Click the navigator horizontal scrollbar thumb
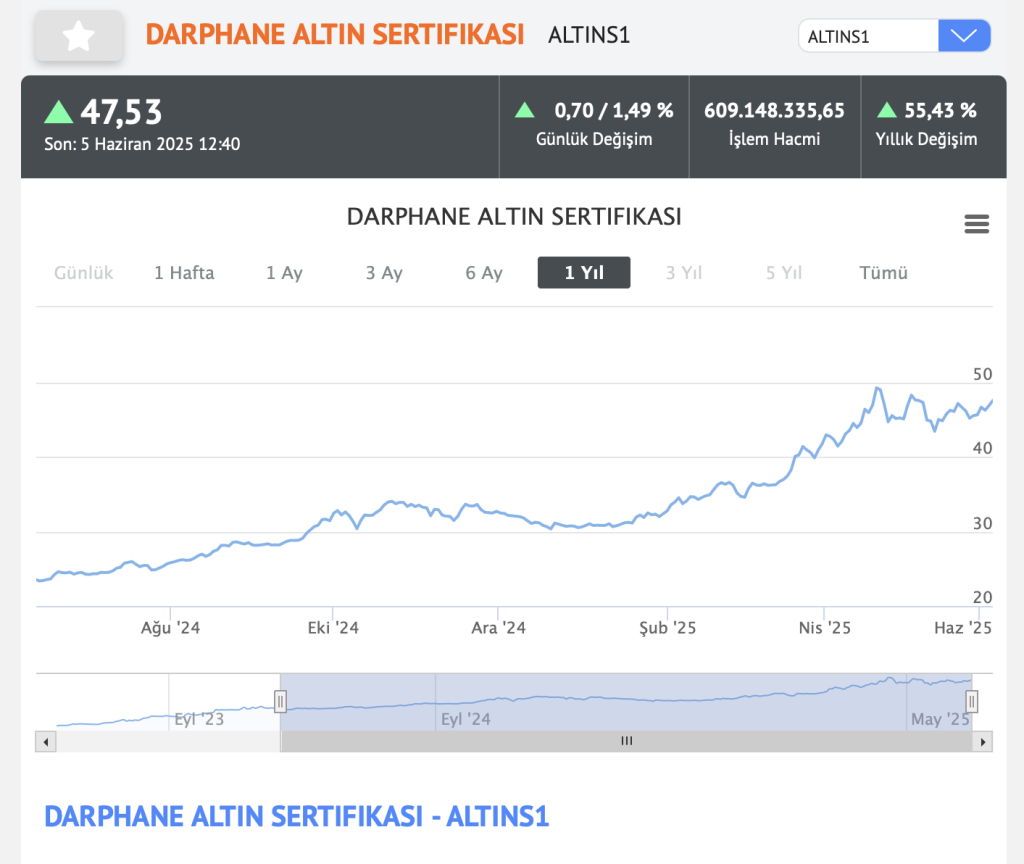 coord(627,742)
